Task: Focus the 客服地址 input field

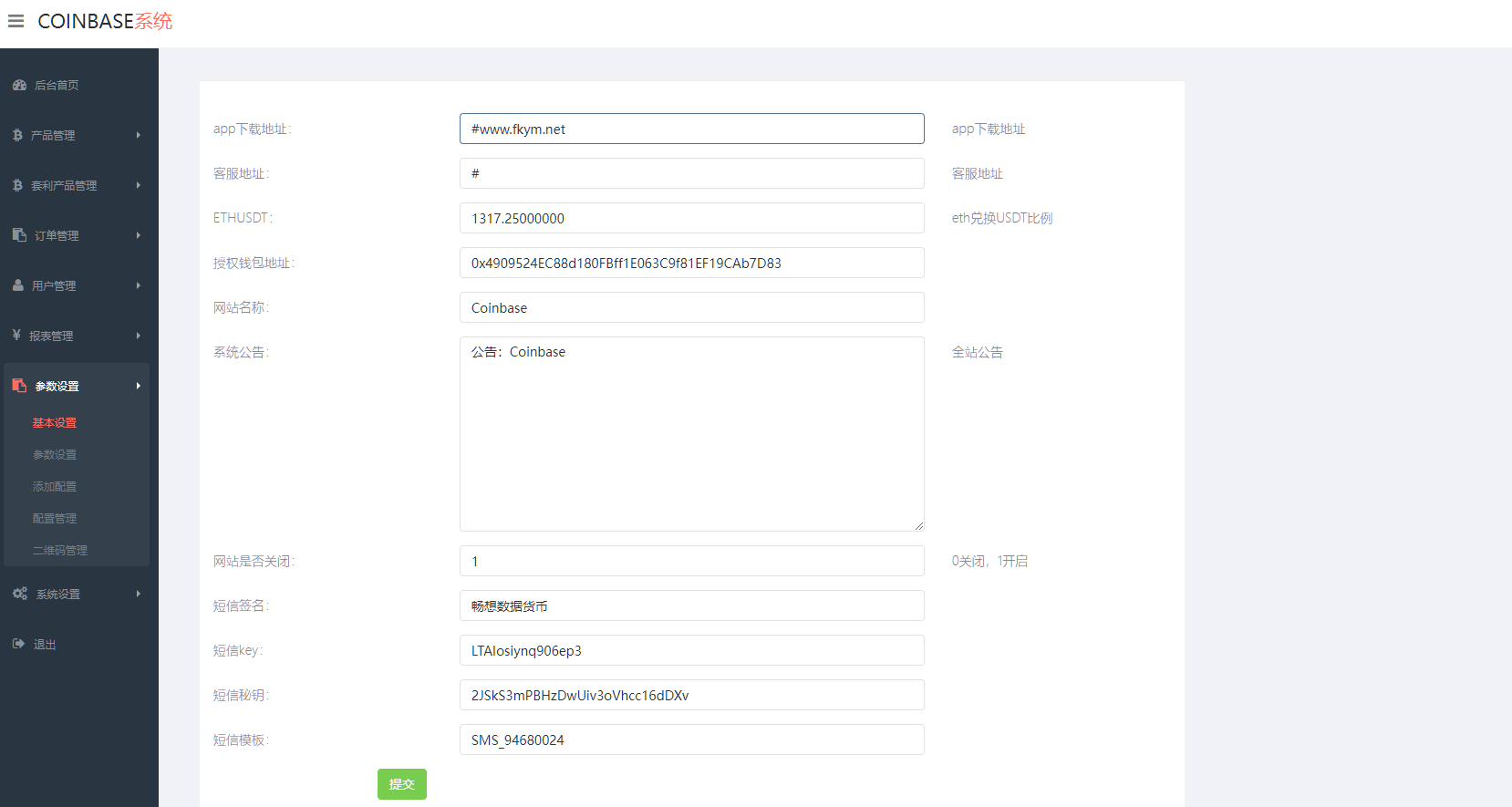Action: coord(692,173)
